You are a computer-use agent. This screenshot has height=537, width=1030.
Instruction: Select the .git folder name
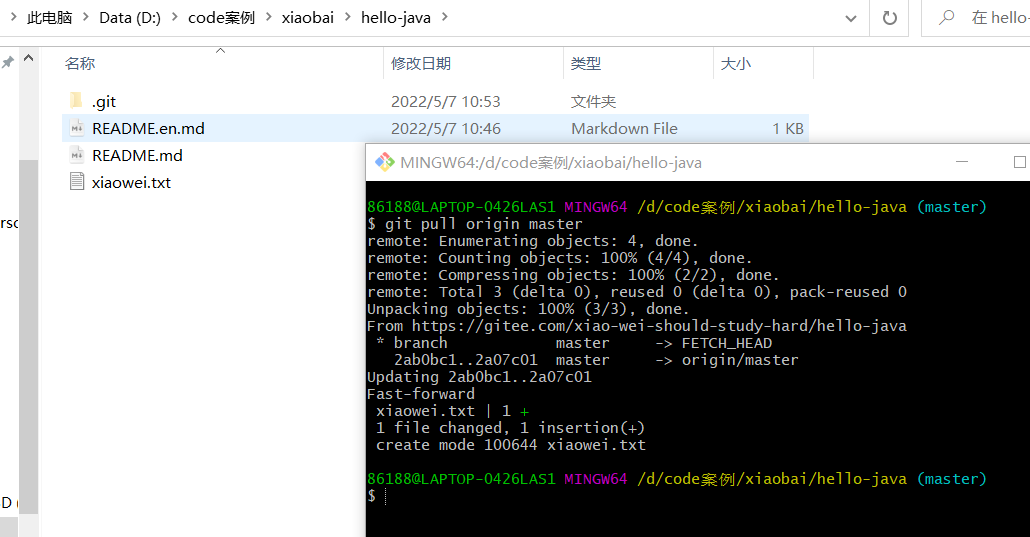104,101
